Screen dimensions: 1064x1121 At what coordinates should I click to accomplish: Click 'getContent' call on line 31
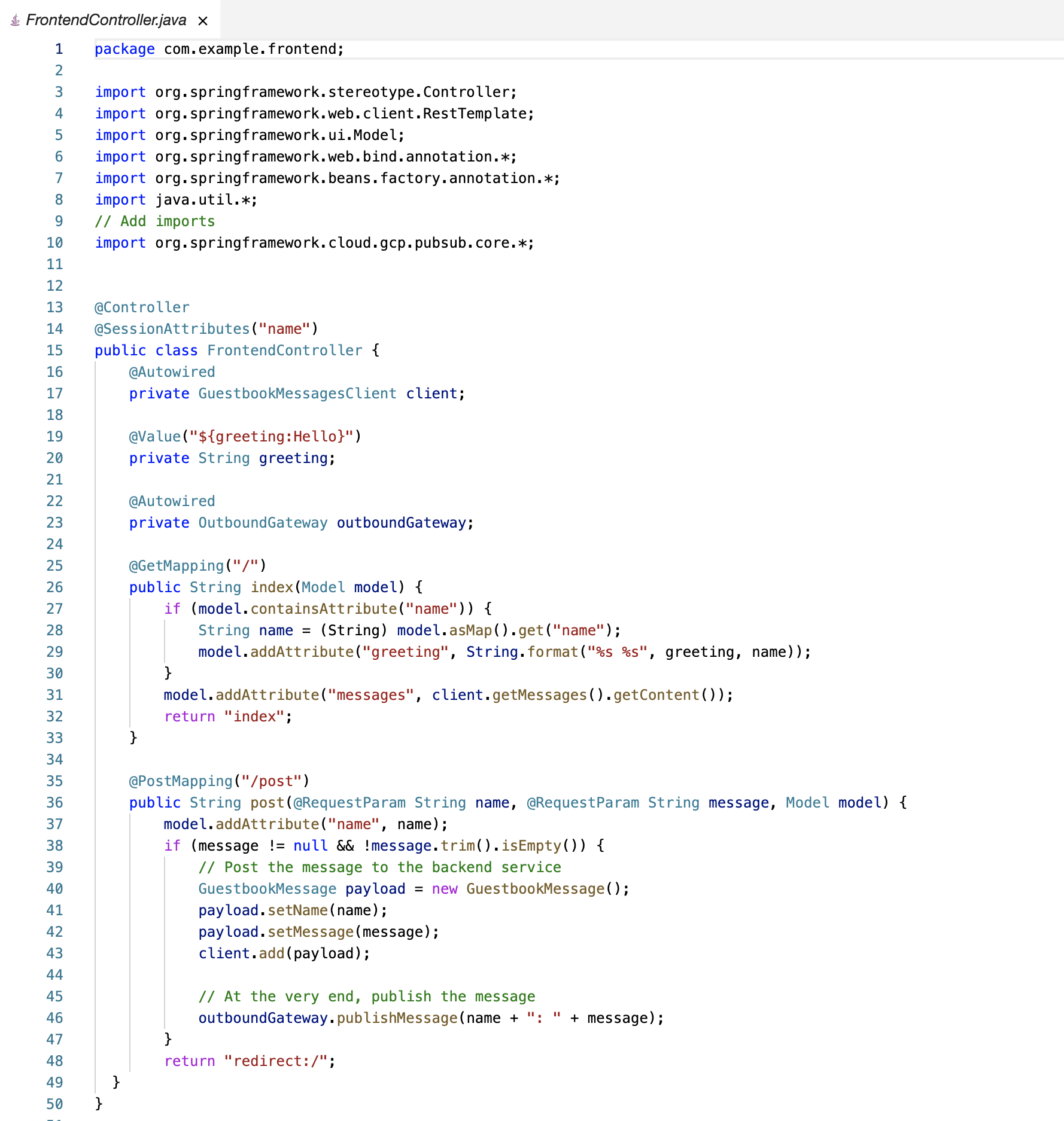point(656,695)
